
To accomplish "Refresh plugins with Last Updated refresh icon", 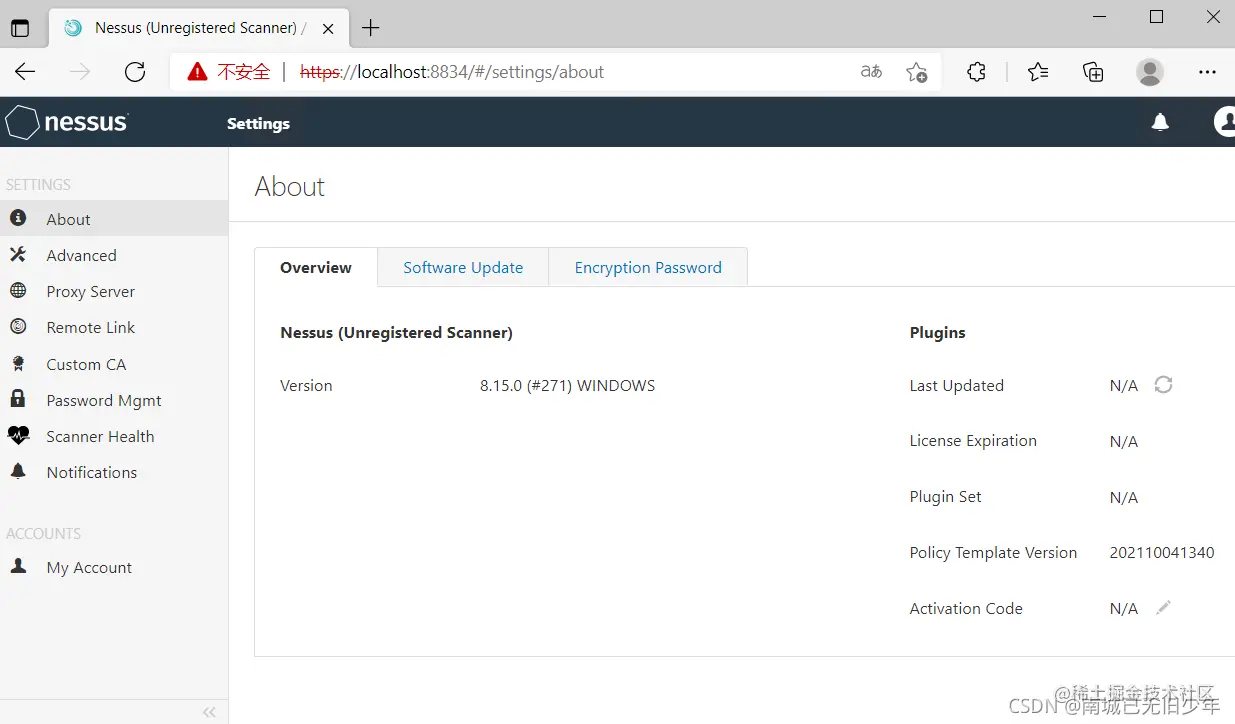I will [x=1163, y=384].
